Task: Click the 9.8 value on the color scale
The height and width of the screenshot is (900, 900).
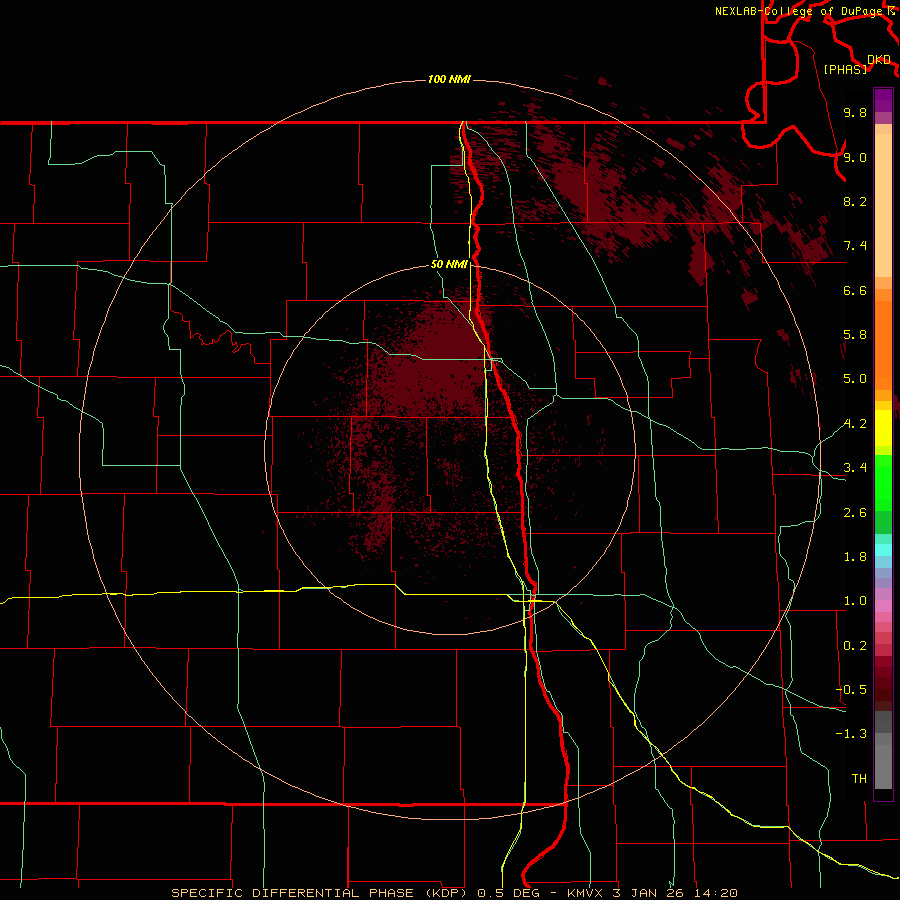Action: 855,112
